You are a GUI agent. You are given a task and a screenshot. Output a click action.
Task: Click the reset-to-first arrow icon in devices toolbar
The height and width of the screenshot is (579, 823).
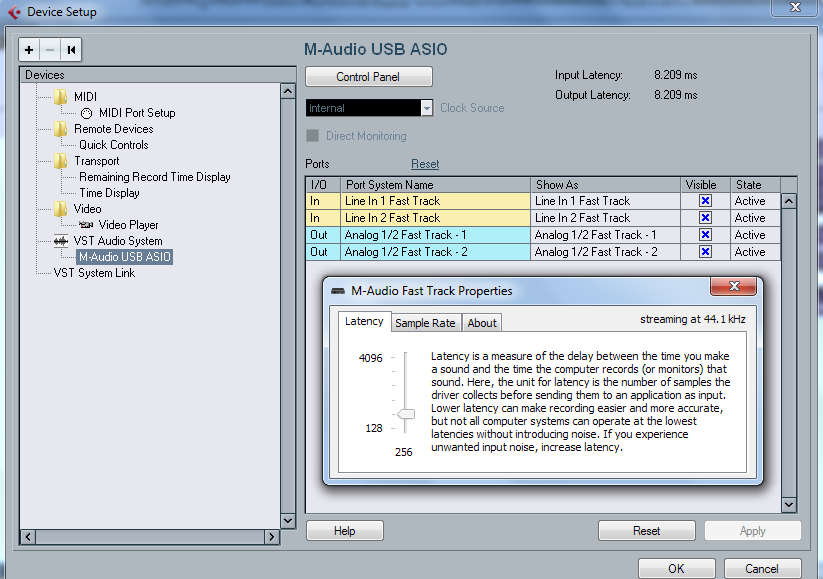71,49
